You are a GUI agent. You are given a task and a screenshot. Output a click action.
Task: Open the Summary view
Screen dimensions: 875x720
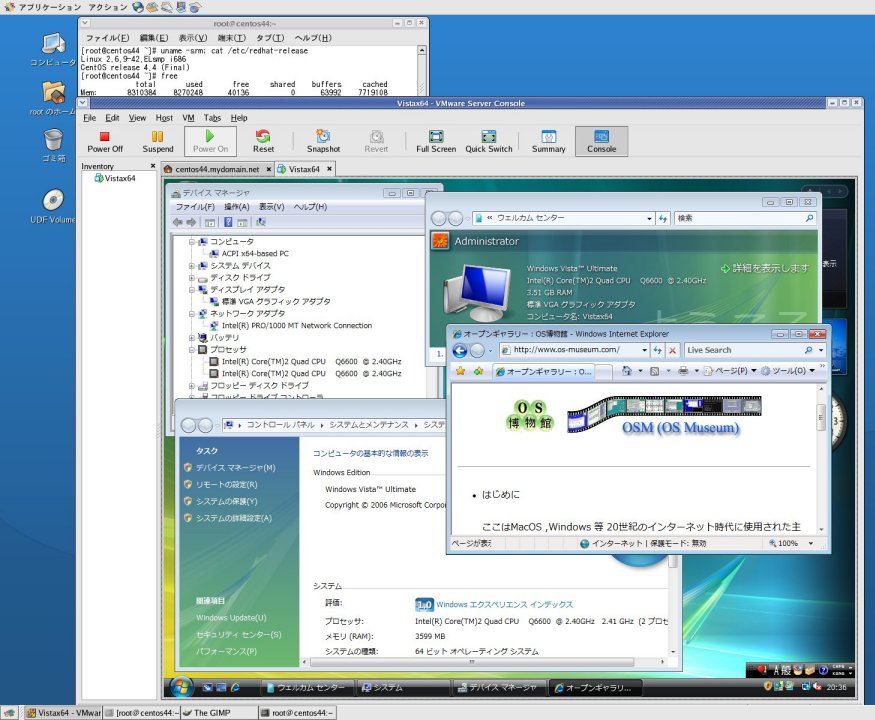coord(549,142)
